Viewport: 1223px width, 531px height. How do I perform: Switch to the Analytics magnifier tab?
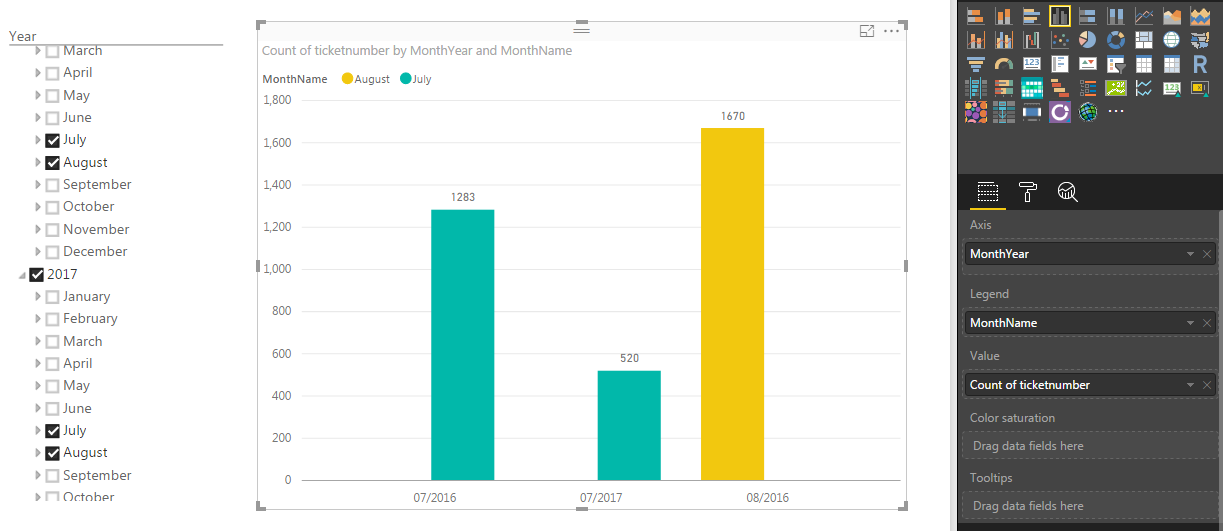[x=1067, y=192]
